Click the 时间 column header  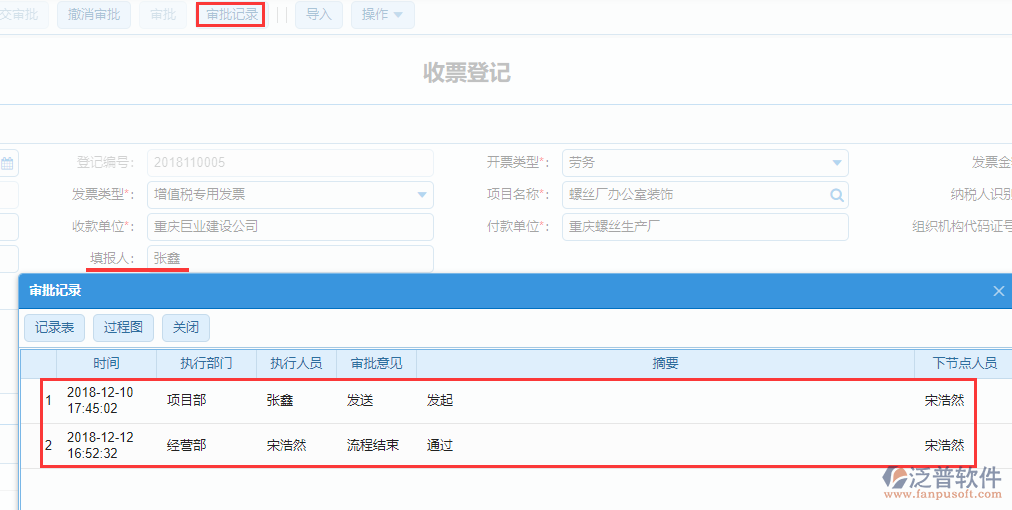tap(106, 364)
